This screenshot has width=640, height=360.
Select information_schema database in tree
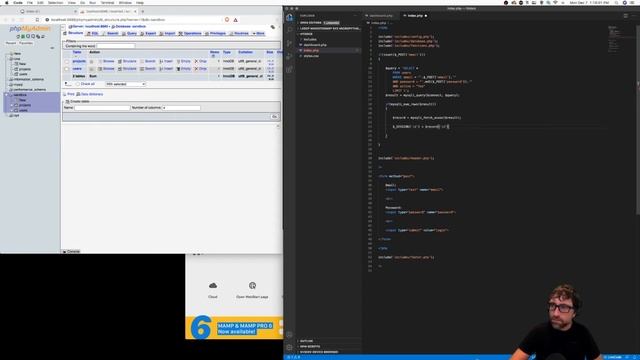point(29,79)
